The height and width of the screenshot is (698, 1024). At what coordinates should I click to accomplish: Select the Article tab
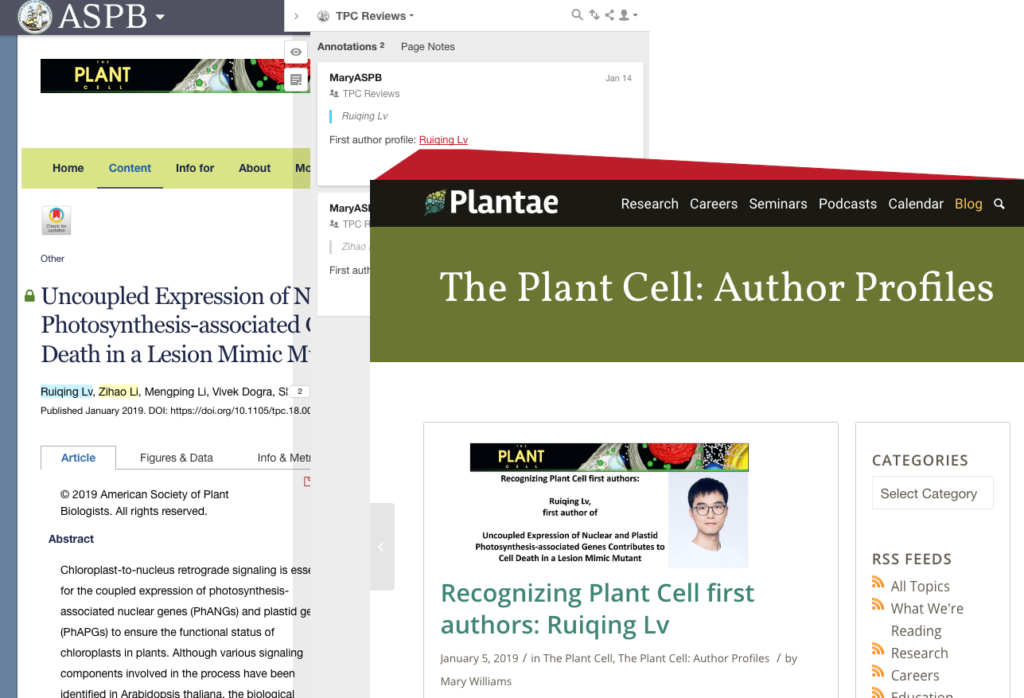click(x=78, y=458)
